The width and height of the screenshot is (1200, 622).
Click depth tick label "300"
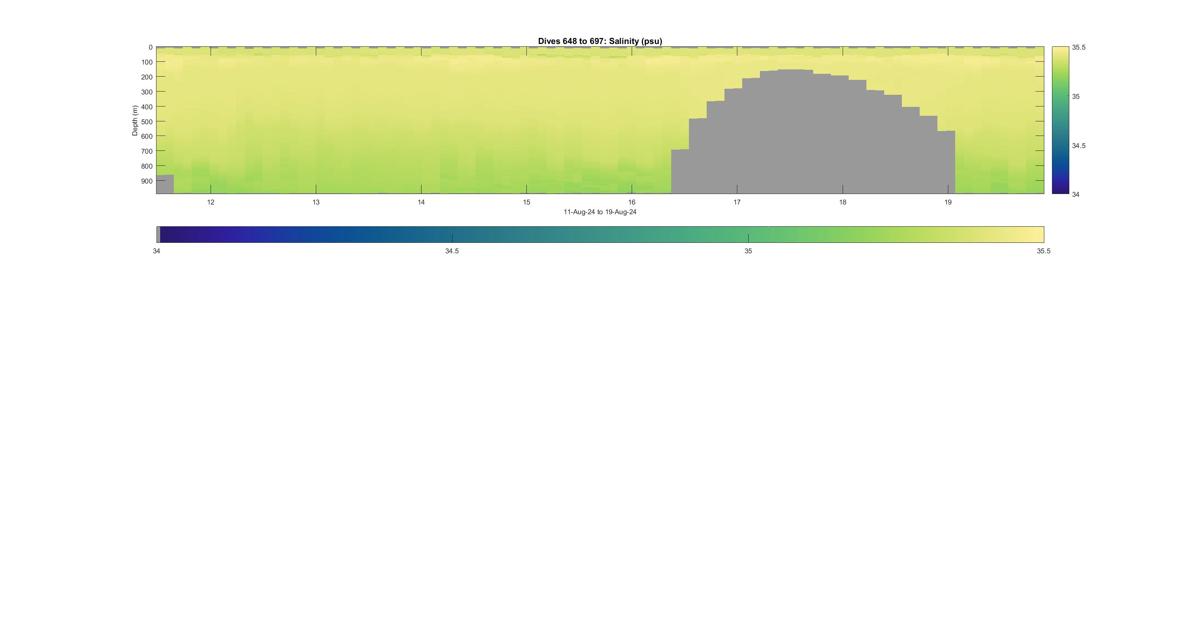pyautogui.click(x=147, y=92)
